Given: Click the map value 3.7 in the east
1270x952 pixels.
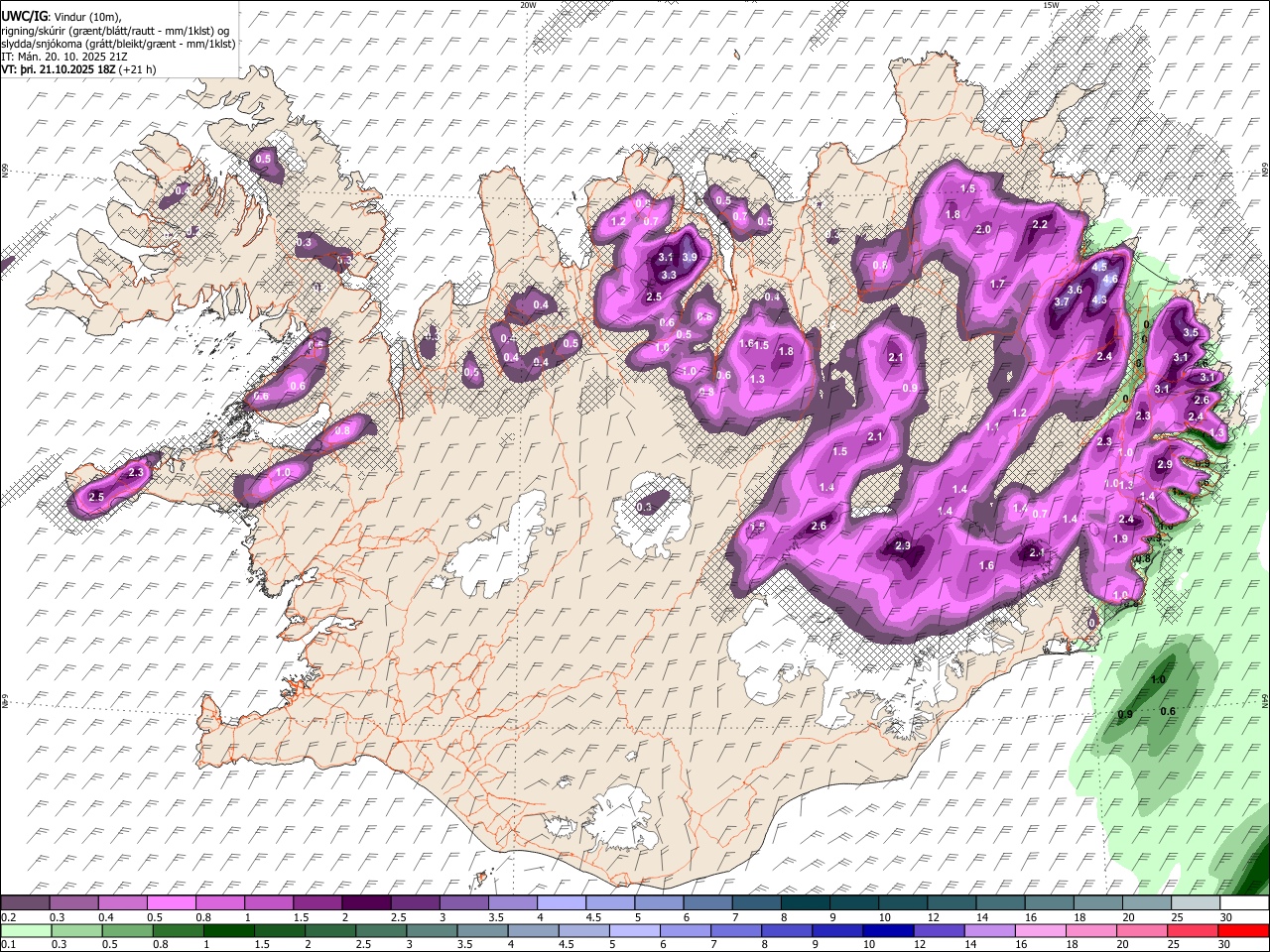Looking at the screenshot, I should (x=1062, y=302).
